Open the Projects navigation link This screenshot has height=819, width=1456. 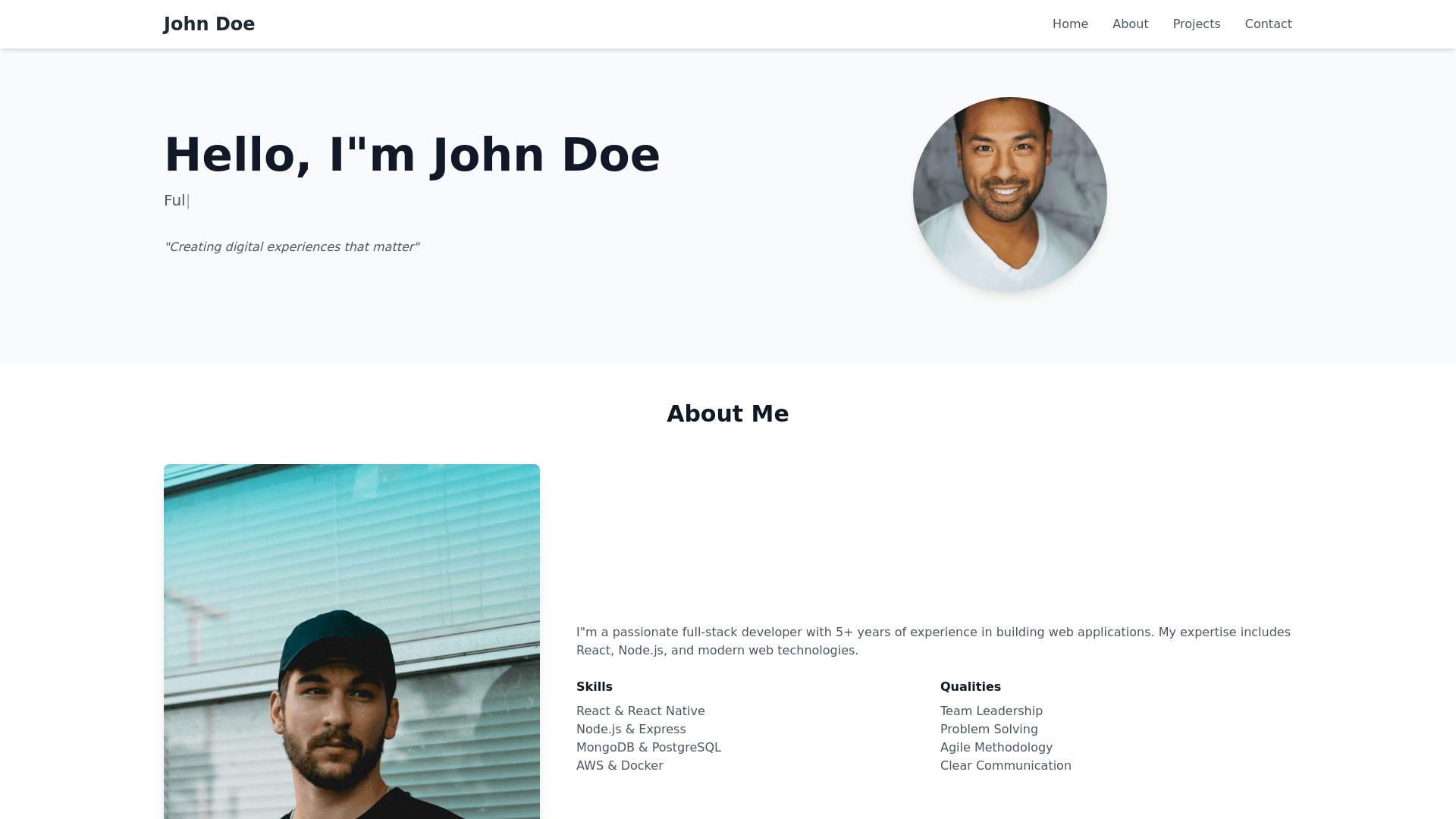(1196, 24)
